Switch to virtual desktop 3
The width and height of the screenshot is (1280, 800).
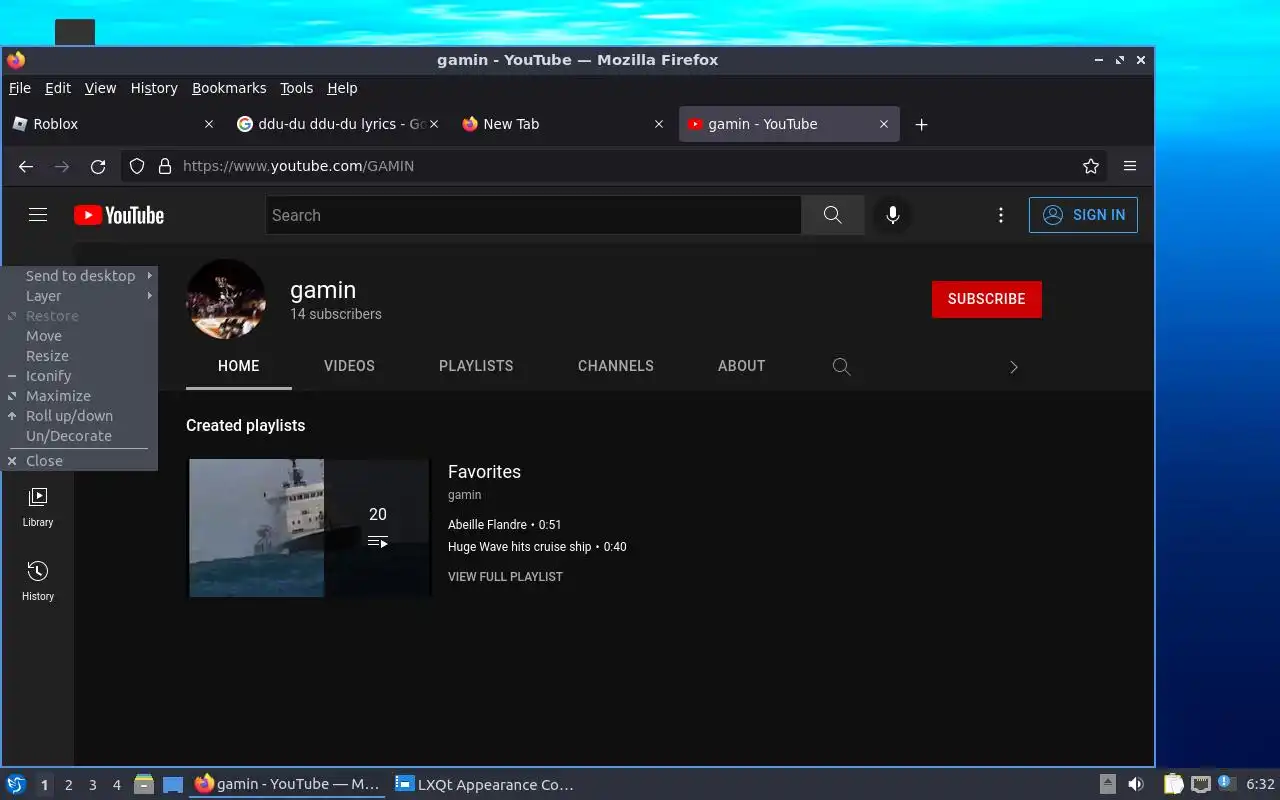pos(92,785)
